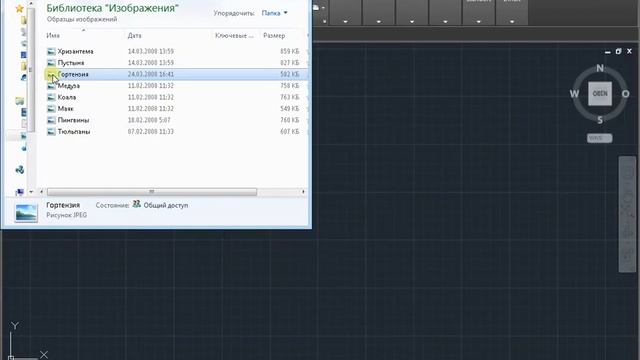The height and width of the screenshot is (360, 640).
Task: Rotate the view with ViewCube's N compass letter
Action: click(600, 68)
